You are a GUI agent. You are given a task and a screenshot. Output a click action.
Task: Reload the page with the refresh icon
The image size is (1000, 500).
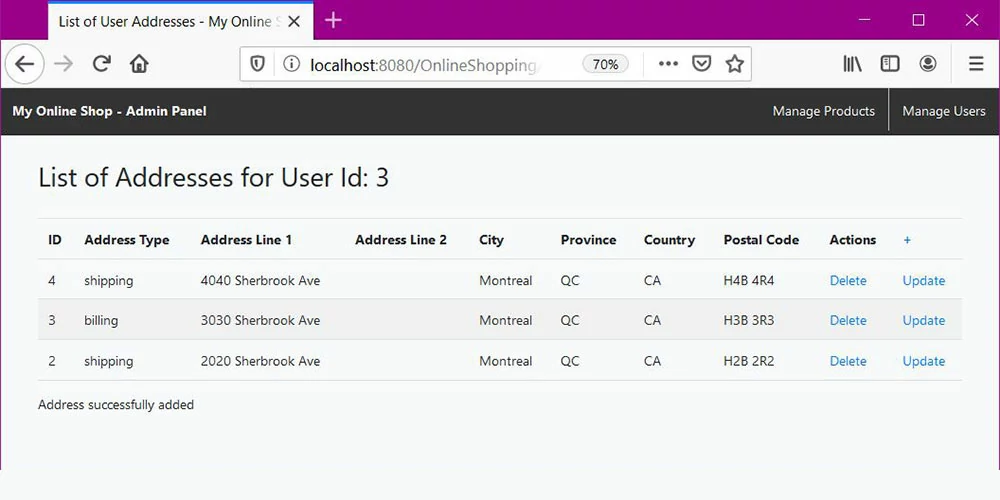(101, 64)
